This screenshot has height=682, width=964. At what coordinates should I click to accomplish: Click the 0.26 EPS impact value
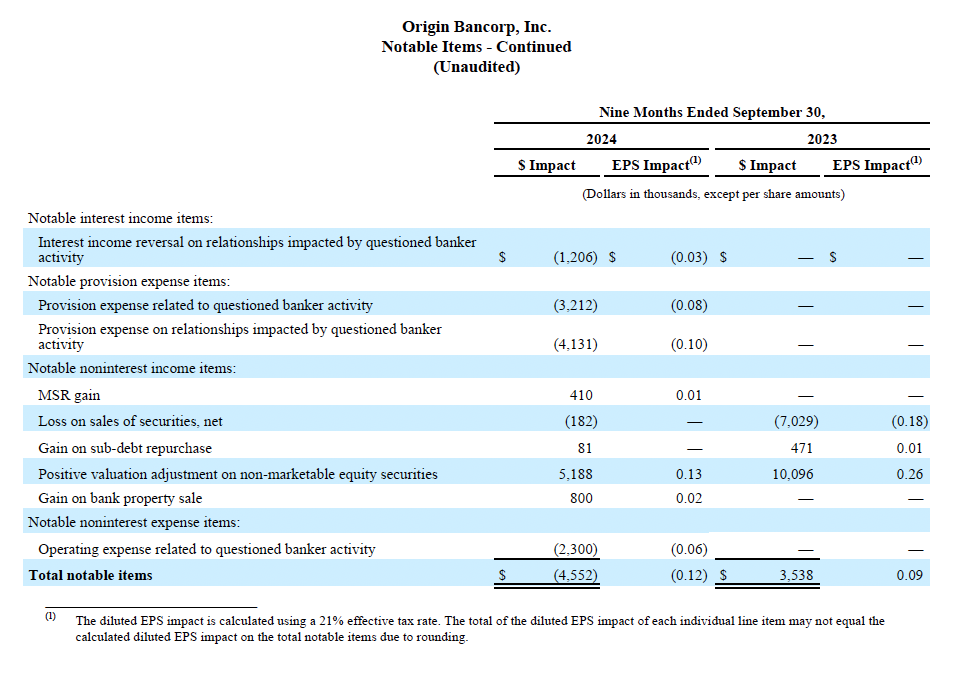pos(909,474)
